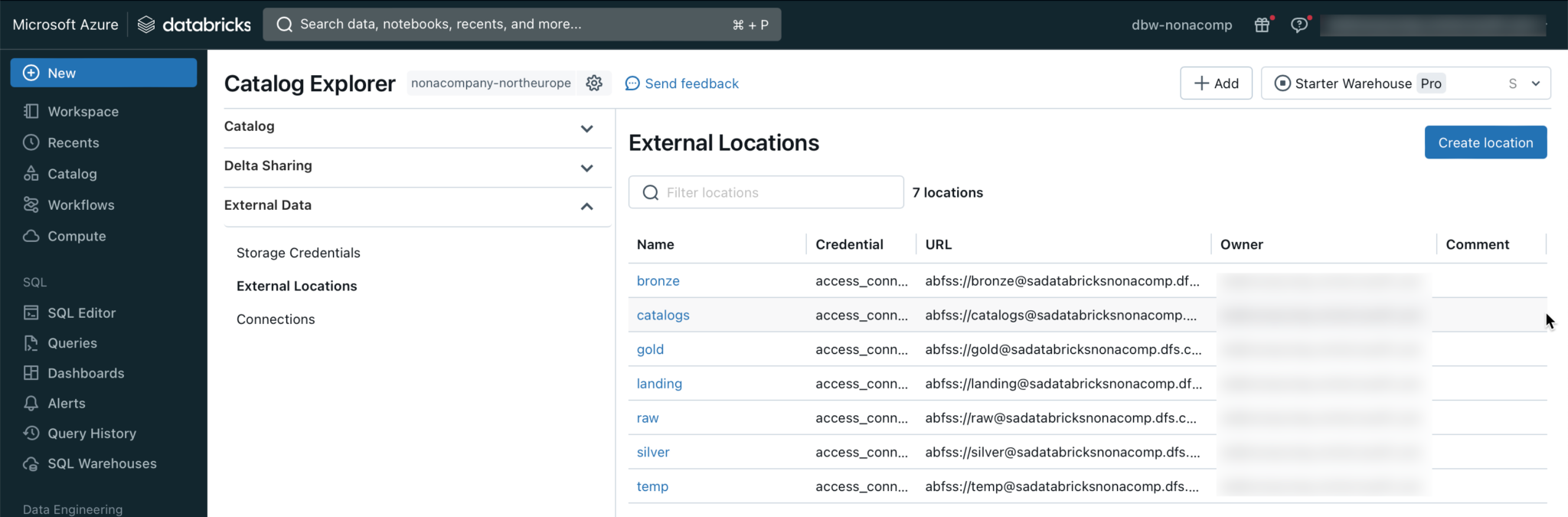1568x517 pixels.
Task: Open Dashboards in the sidebar
Action: coord(86,374)
